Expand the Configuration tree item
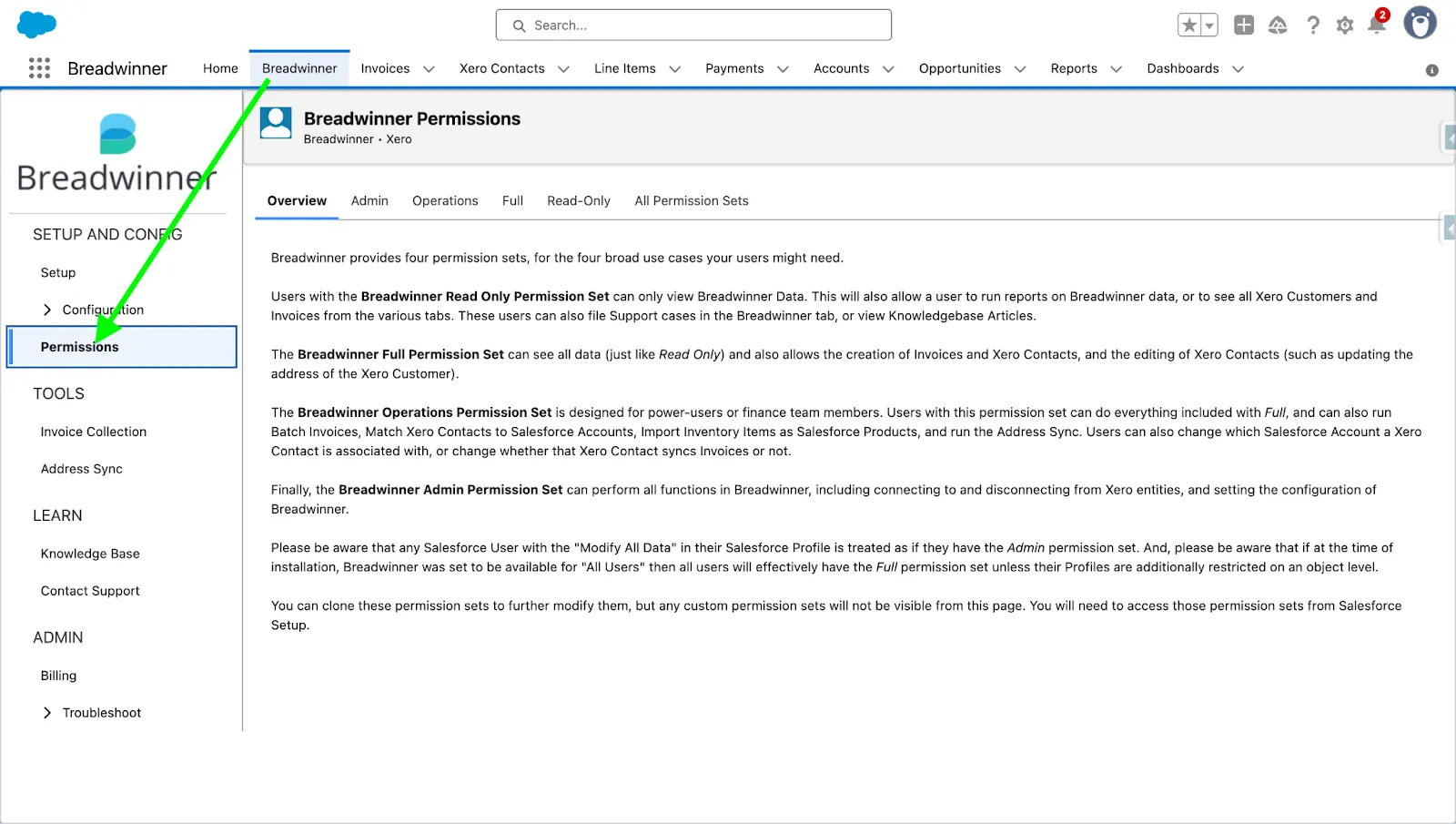Image resolution: width=1456 pixels, height=824 pixels. (x=47, y=310)
